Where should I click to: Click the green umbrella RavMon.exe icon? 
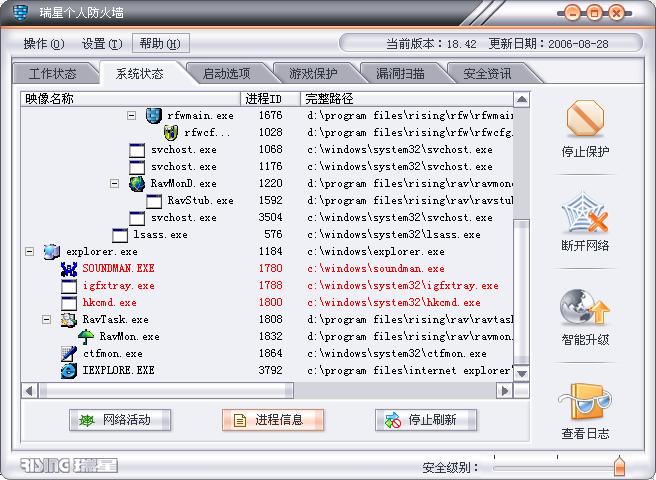coord(86,336)
